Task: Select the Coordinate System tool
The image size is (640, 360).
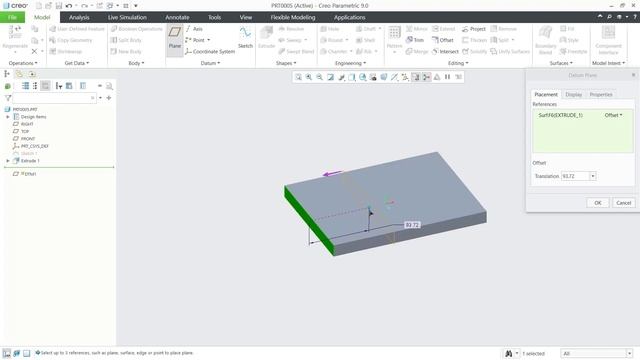Action: click(x=210, y=51)
